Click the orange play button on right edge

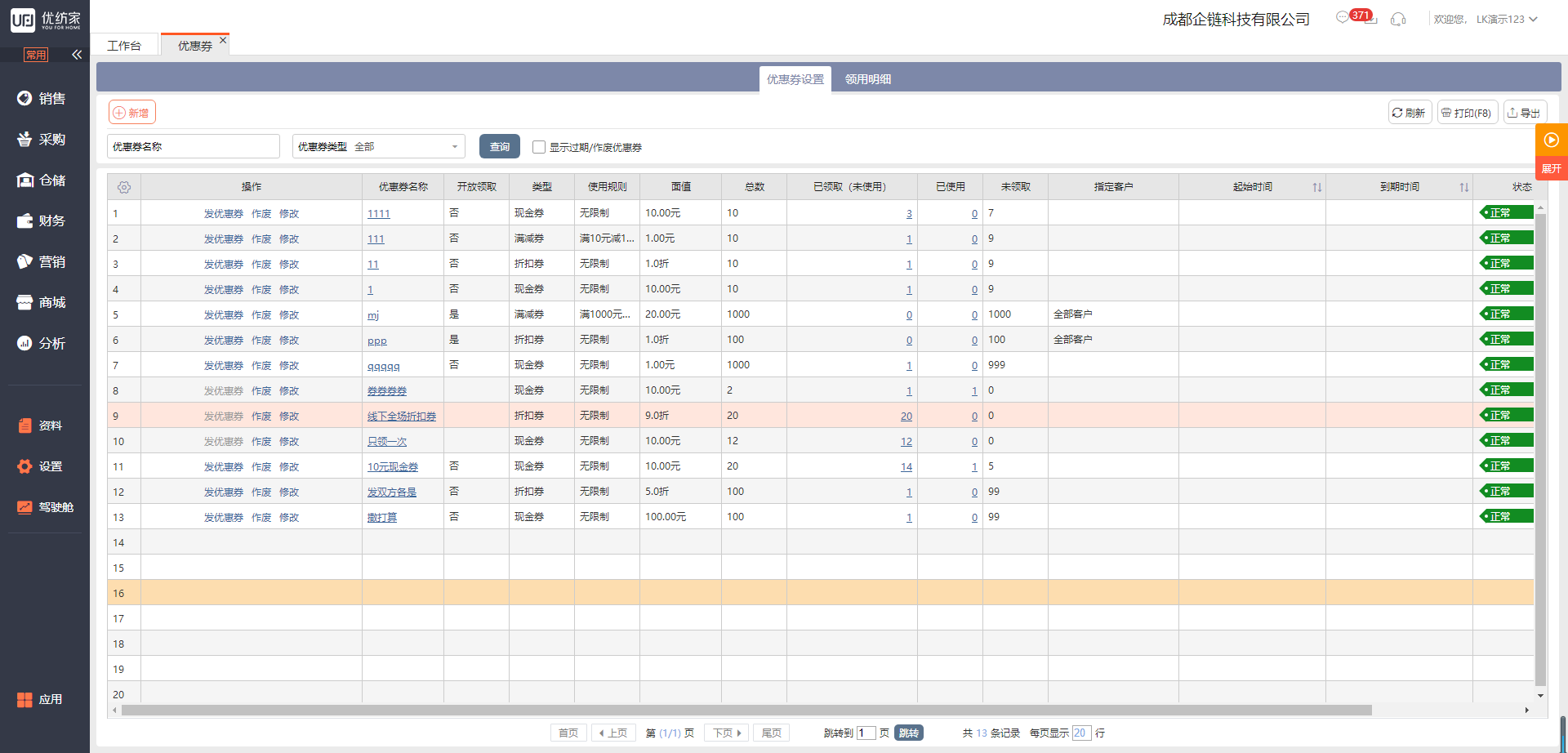[x=1551, y=140]
